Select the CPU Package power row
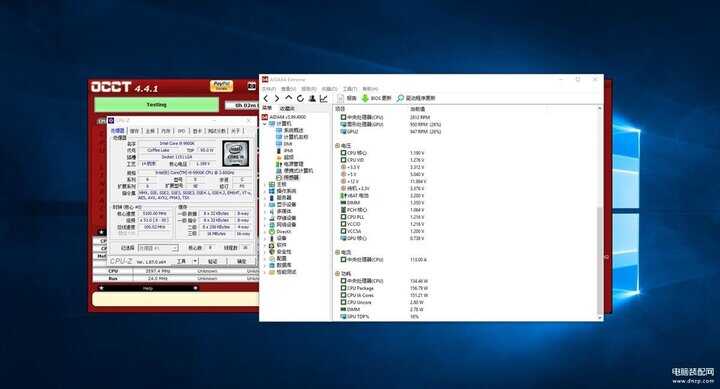The height and width of the screenshot is (389, 720). (x=385, y=288)
